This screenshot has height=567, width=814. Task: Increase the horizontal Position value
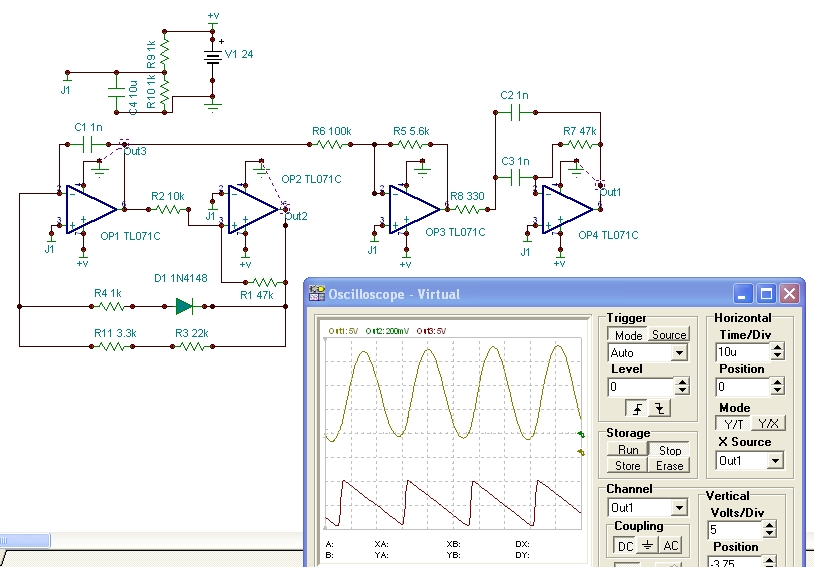tap(777, 383)
